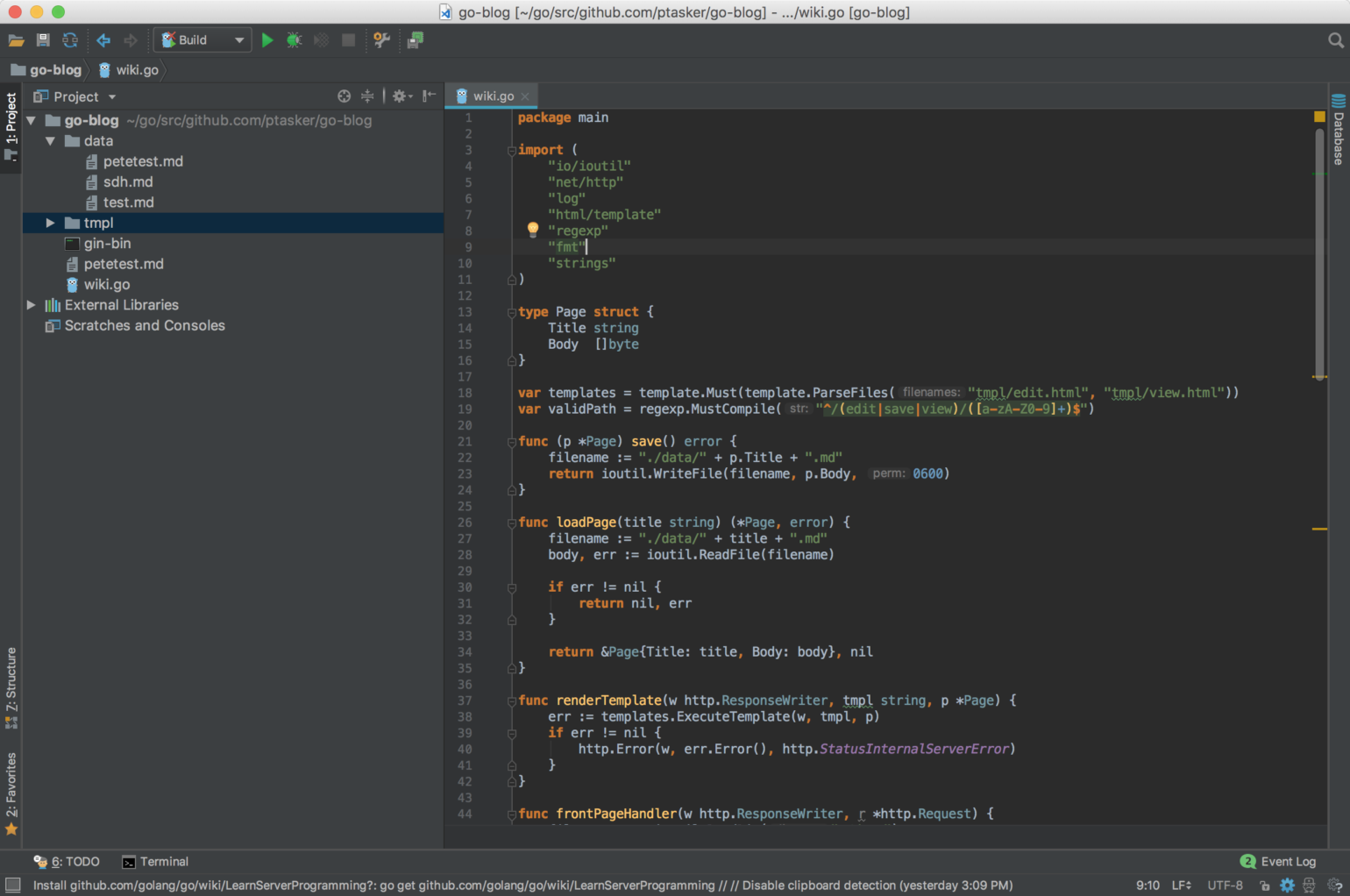Click the wiki.go breadcrumb
The image size is (1350, 896).
pyautogui.click(x=129, y=70)
